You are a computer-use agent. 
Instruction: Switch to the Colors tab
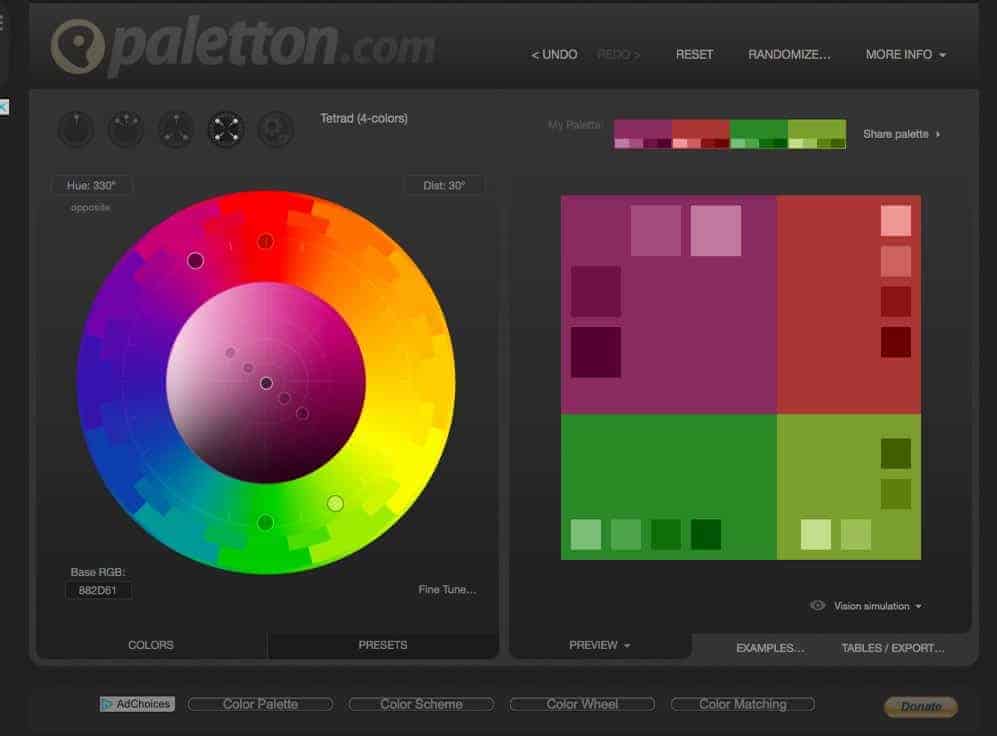coord(151,645)
